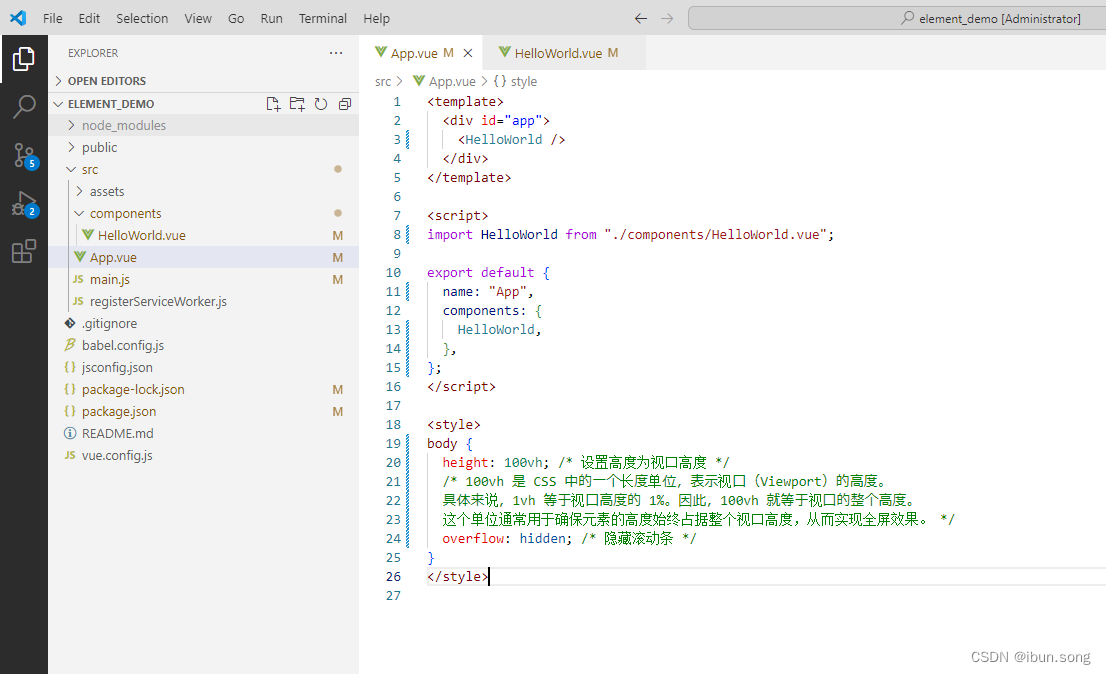Click the .gitignore file icon
The height and width of the screenshot is (674, 1106).
point(70,323)
